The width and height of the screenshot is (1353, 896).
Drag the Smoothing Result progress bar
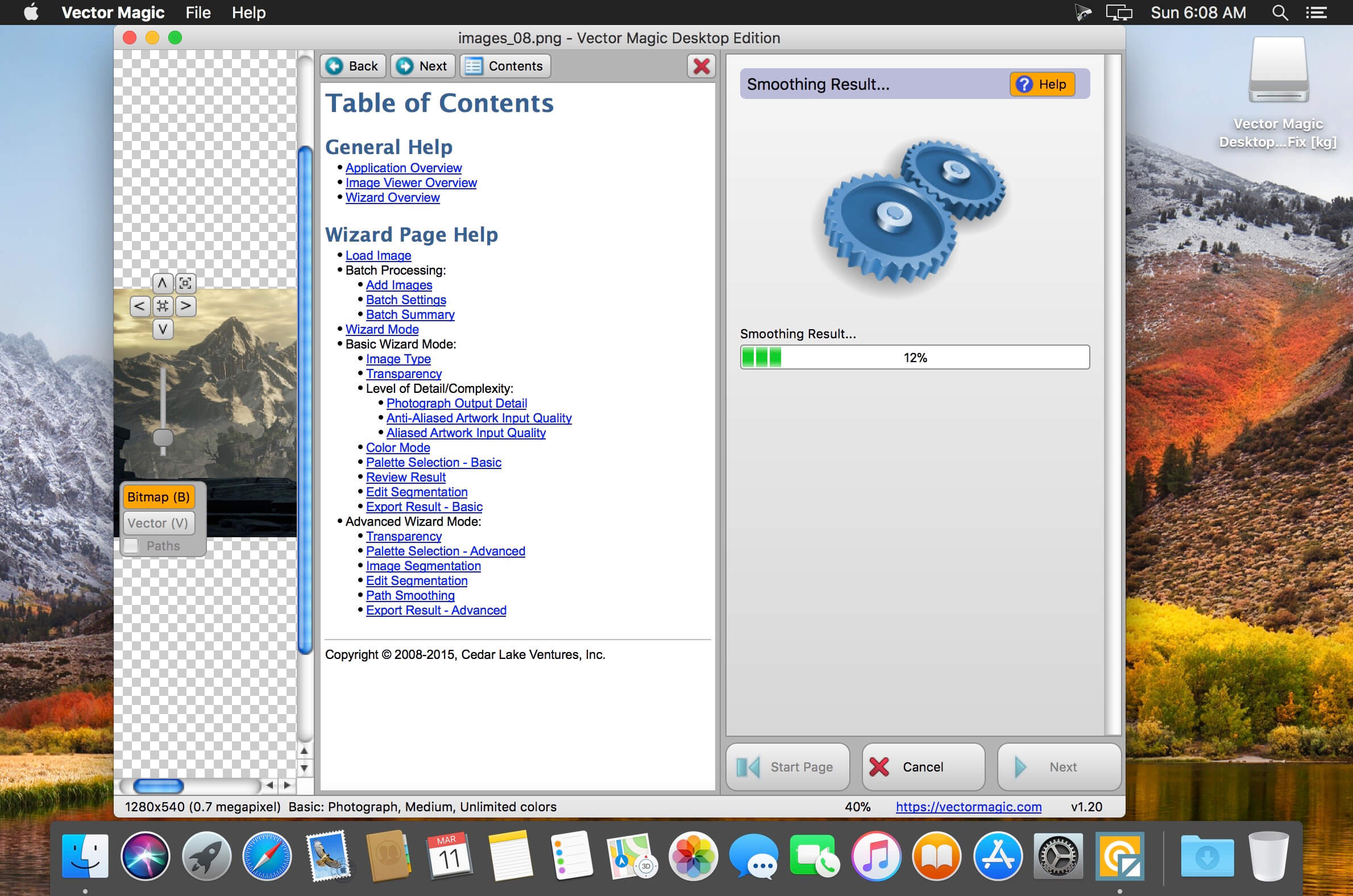(x=912, y=358)
